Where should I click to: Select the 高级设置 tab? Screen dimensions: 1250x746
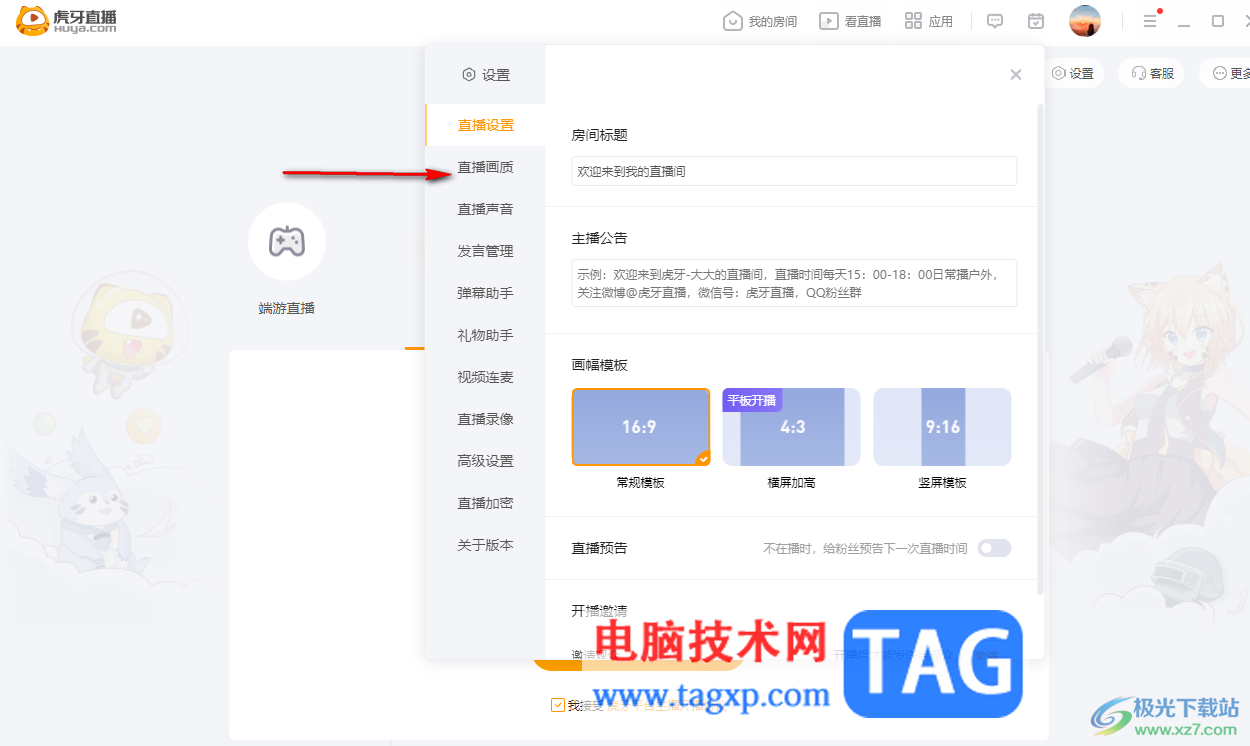click(x=485, y=461)
